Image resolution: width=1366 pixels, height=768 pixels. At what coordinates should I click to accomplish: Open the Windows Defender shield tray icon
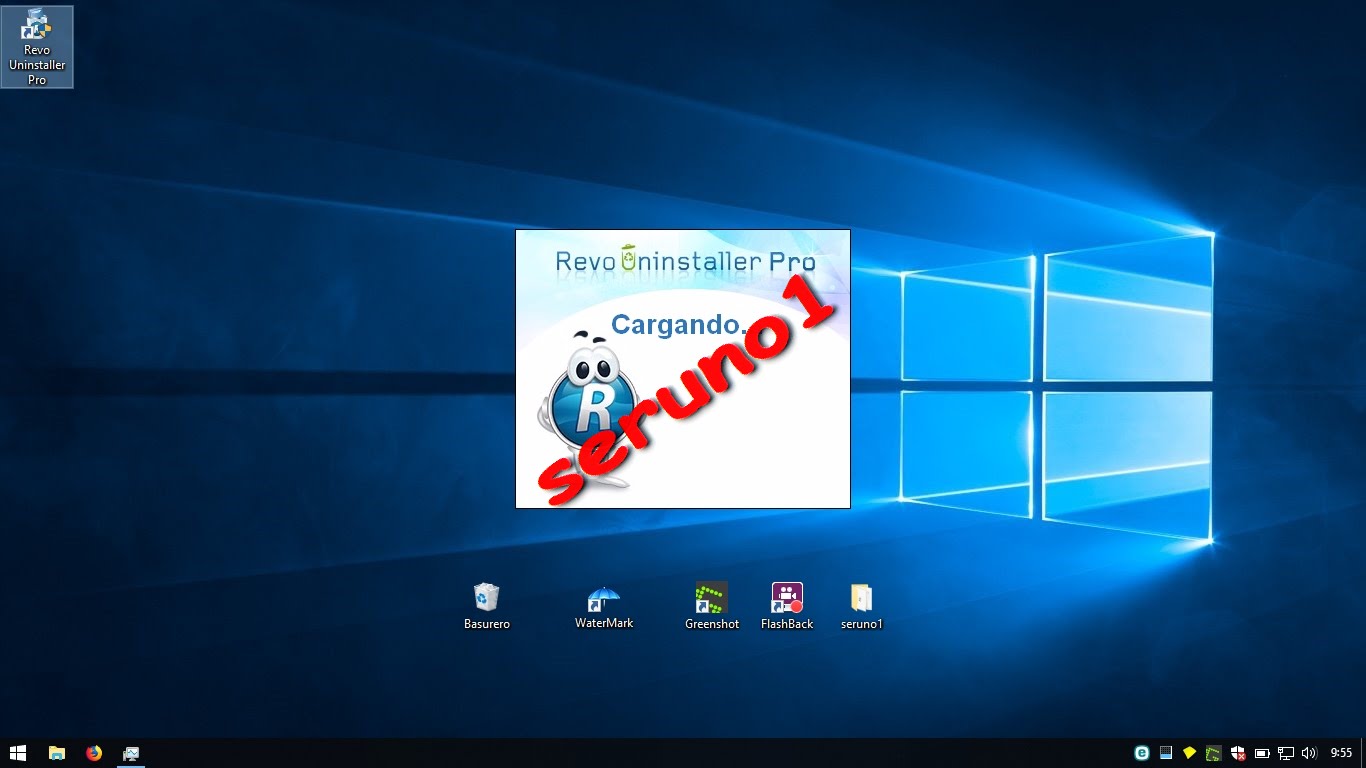[1238, 753]
